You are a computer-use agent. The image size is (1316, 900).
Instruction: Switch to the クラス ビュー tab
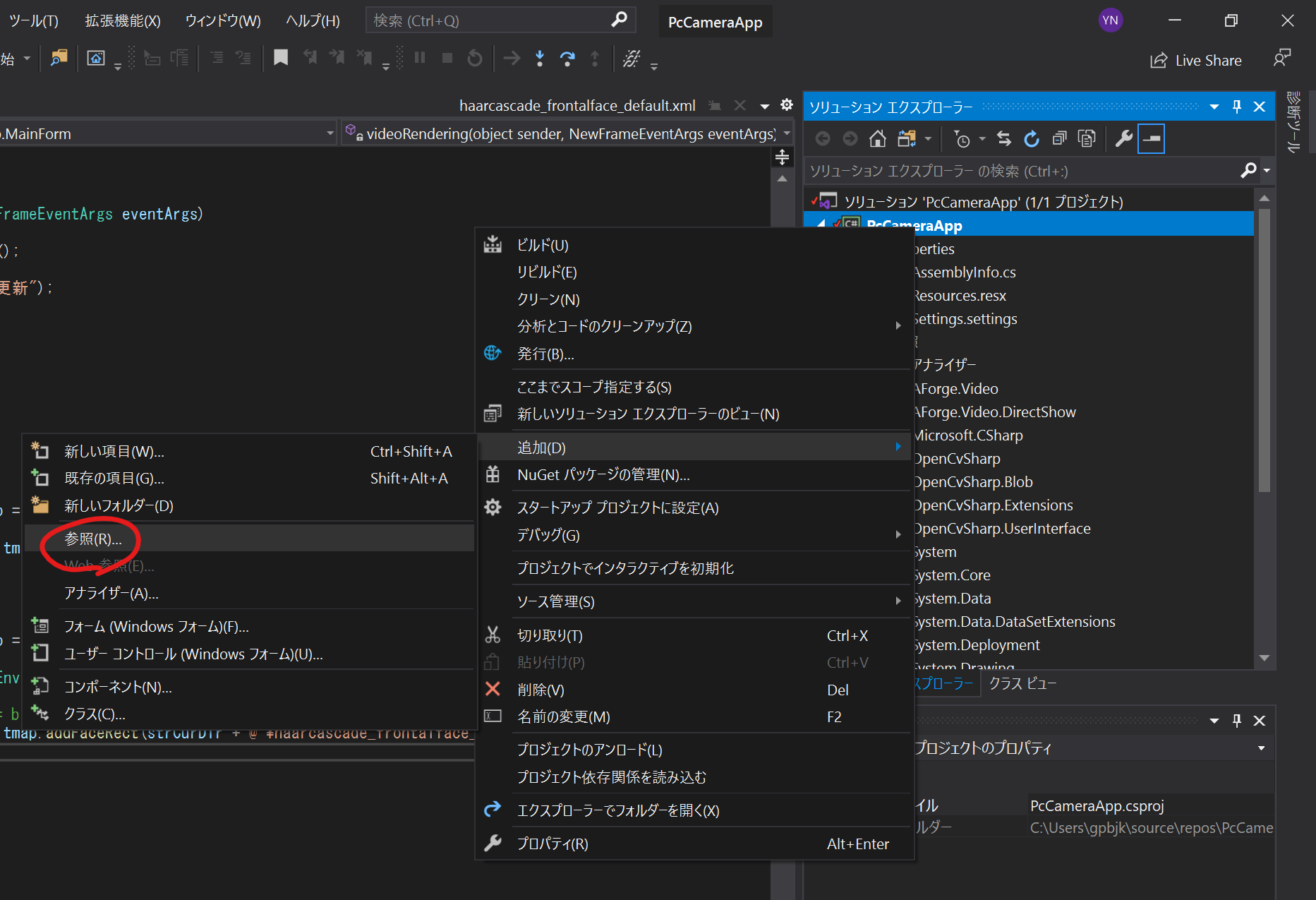click(x=1022, y=683)
